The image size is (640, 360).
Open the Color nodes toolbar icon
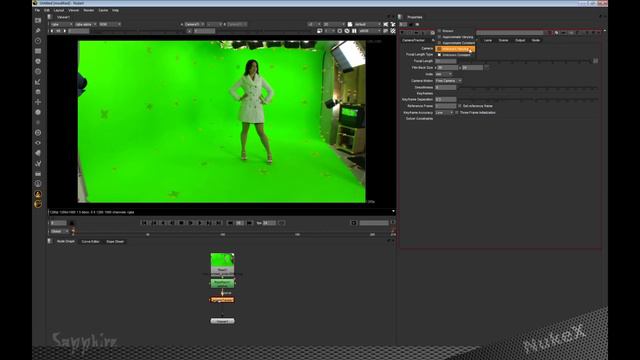point(38,61)
